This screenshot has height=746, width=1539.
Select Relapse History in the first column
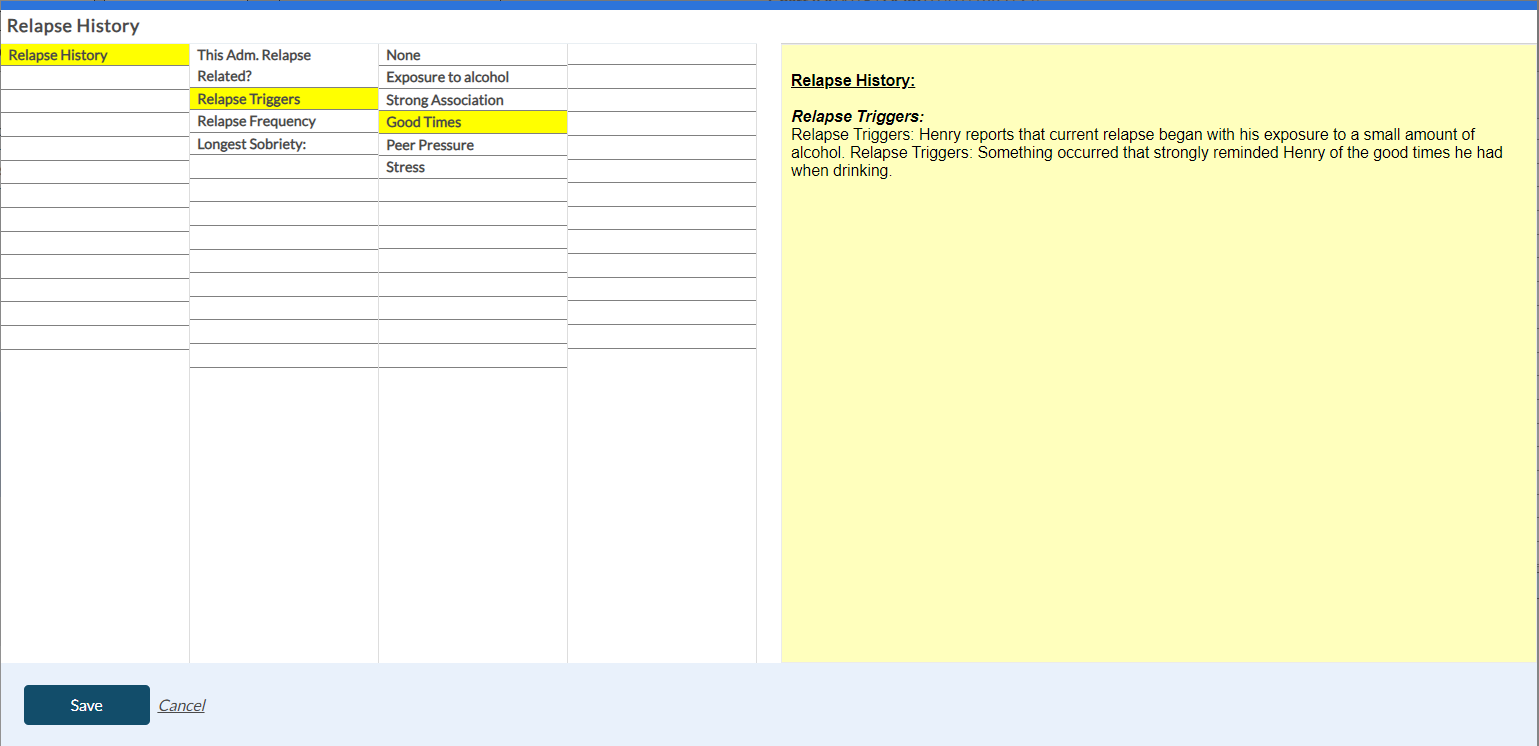pyautogui.click(x=58, y=55)
